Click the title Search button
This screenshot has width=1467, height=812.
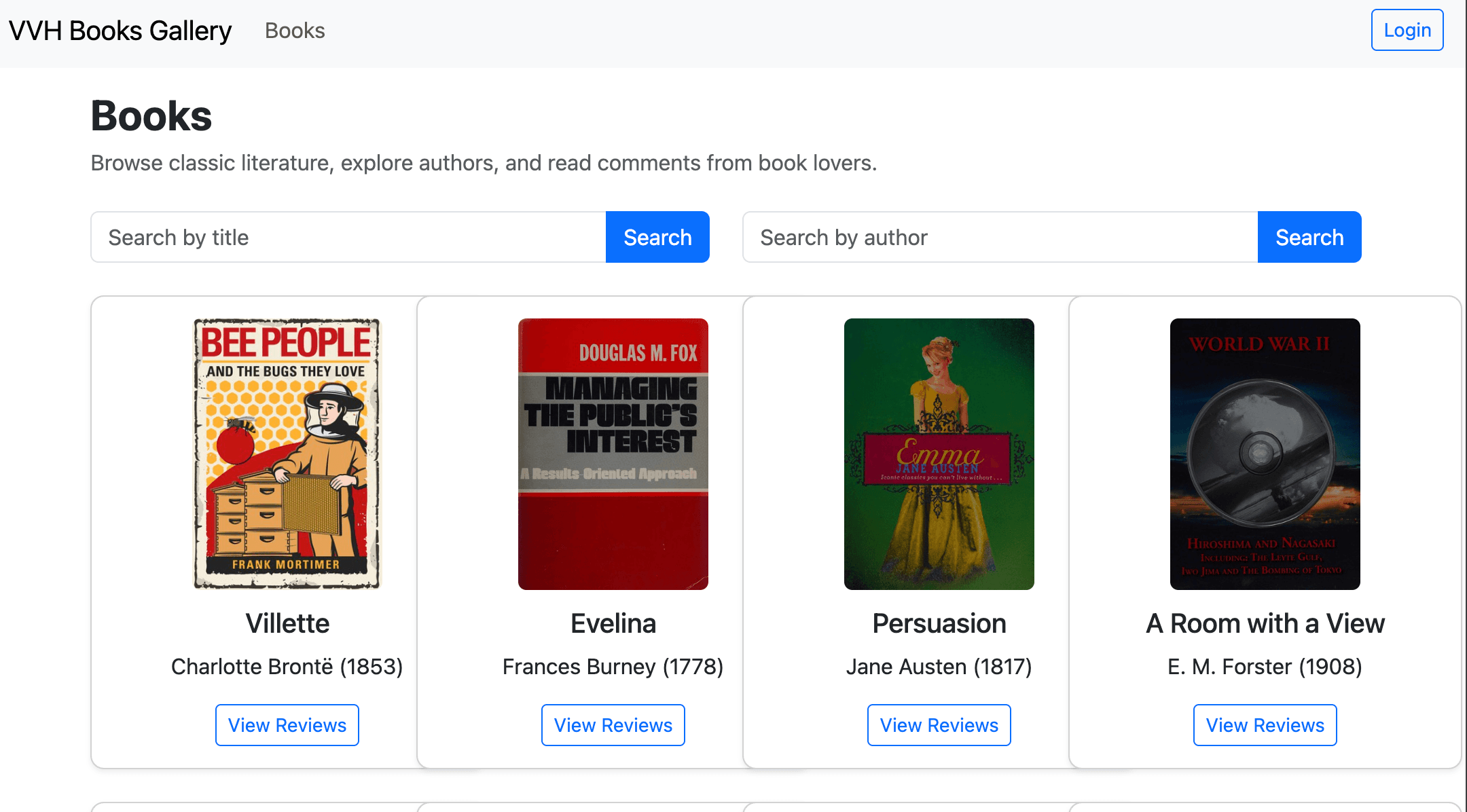click(x=657, y=237)
